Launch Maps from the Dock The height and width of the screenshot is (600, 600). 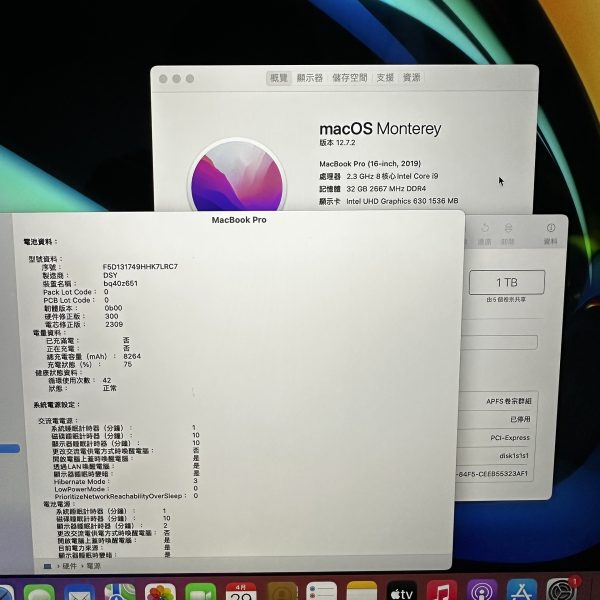[120, 592]
